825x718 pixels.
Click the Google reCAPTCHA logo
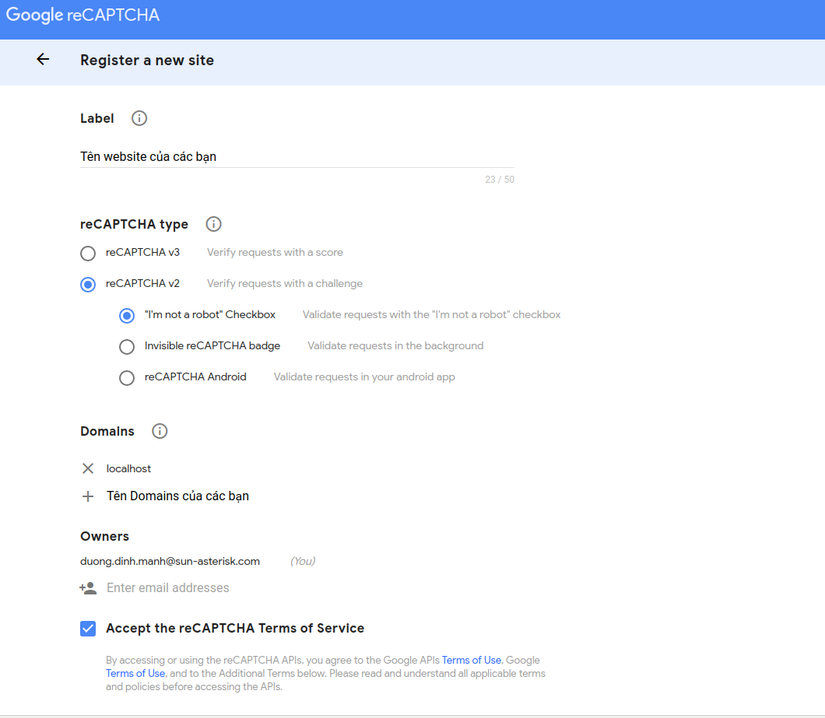click(83, 15)
